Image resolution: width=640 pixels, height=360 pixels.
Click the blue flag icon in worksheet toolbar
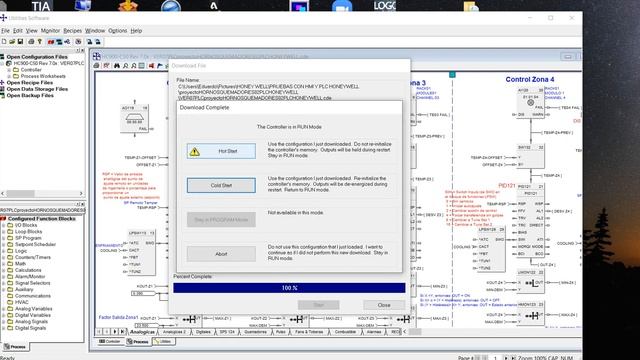[160, 66]
